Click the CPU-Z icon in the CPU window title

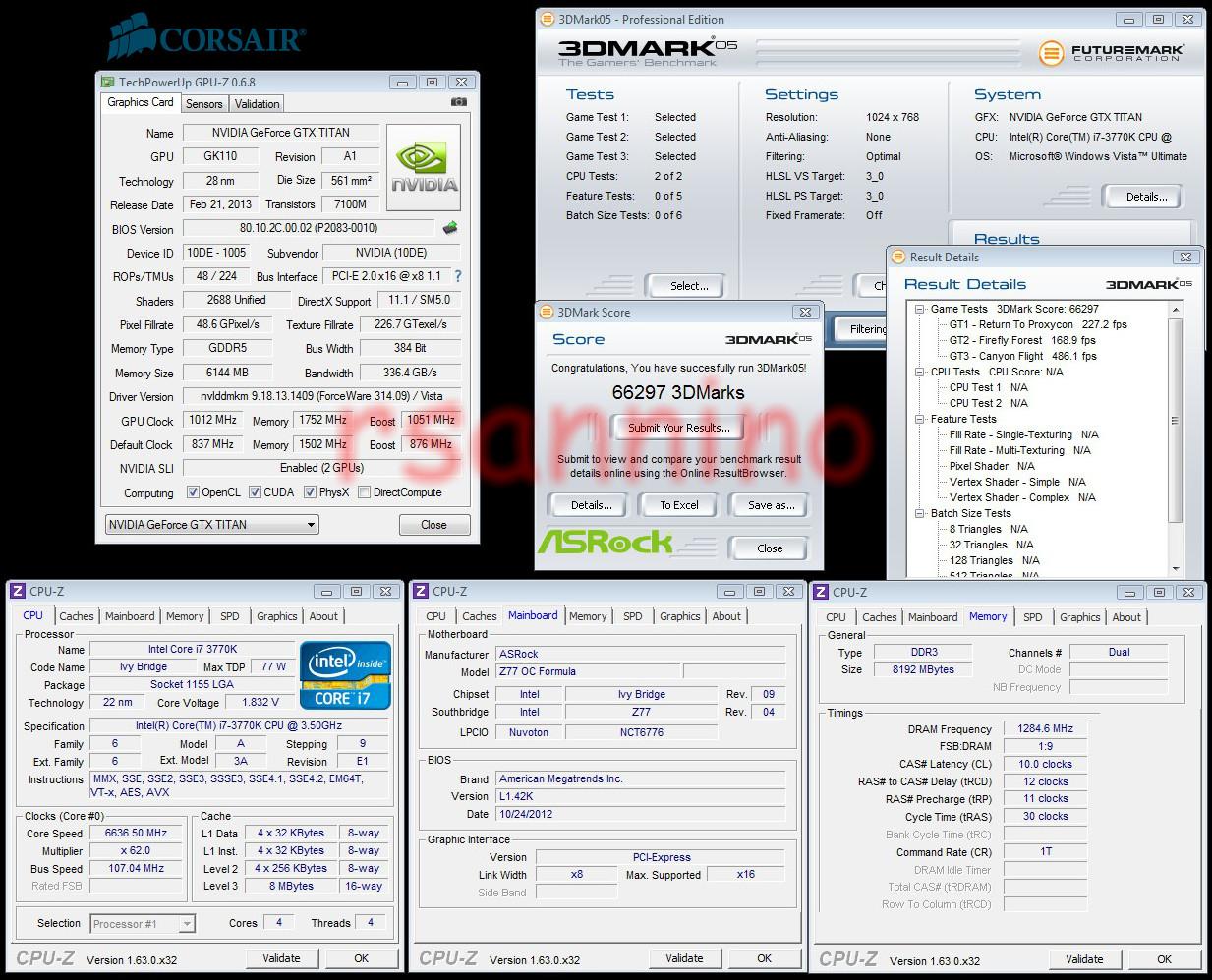tap(17, 591)
